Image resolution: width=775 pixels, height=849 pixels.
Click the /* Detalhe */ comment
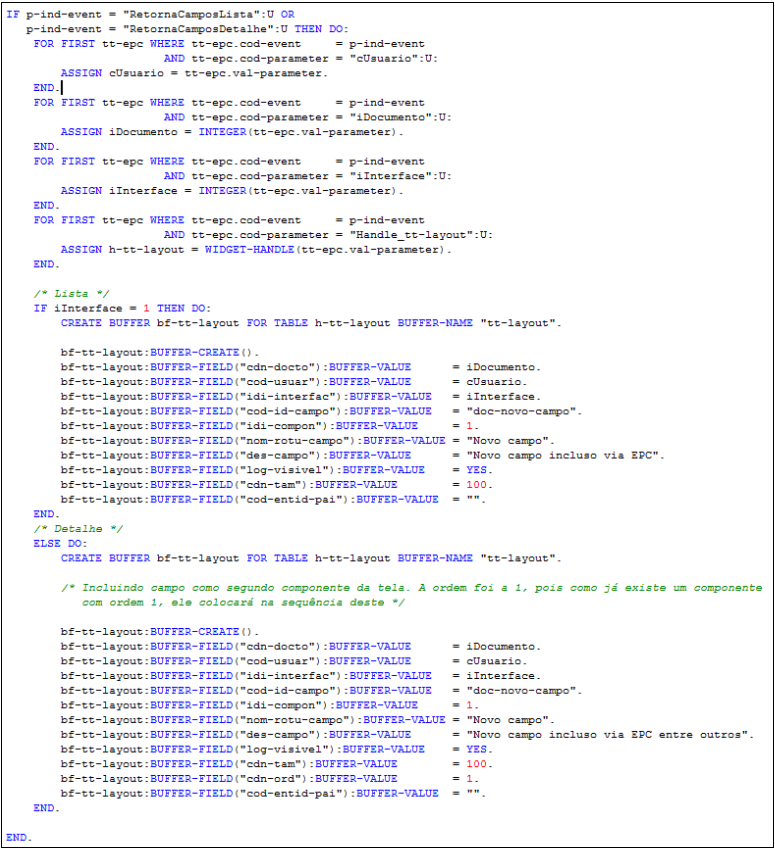coord(78,529)
